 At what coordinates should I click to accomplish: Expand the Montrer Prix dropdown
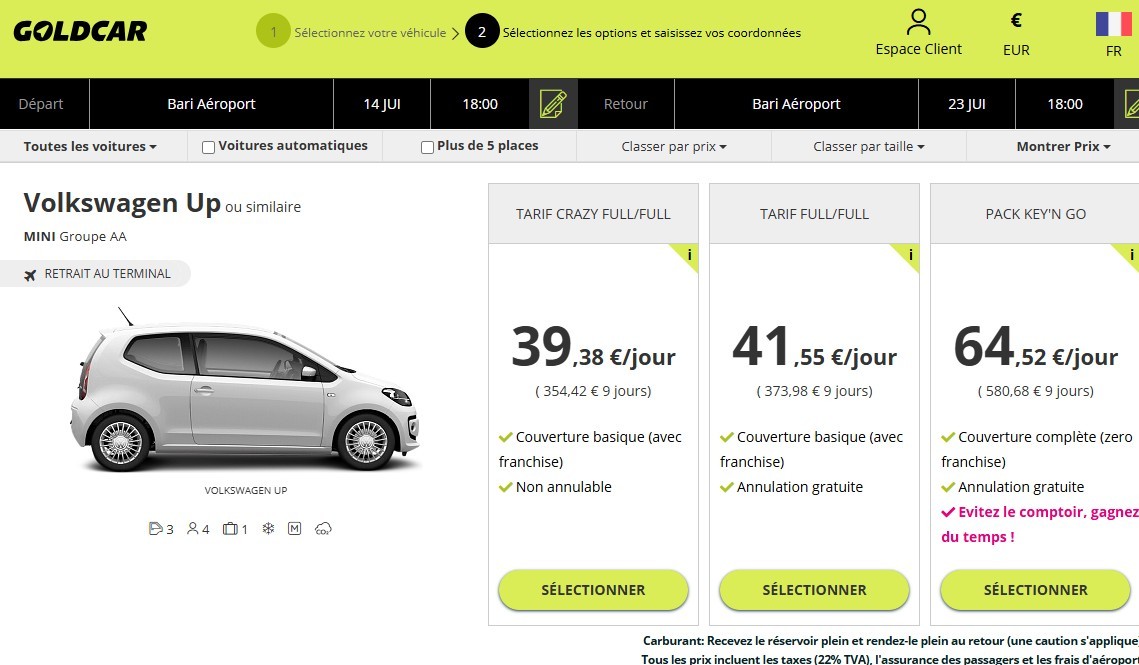(x=1063, y=146)
